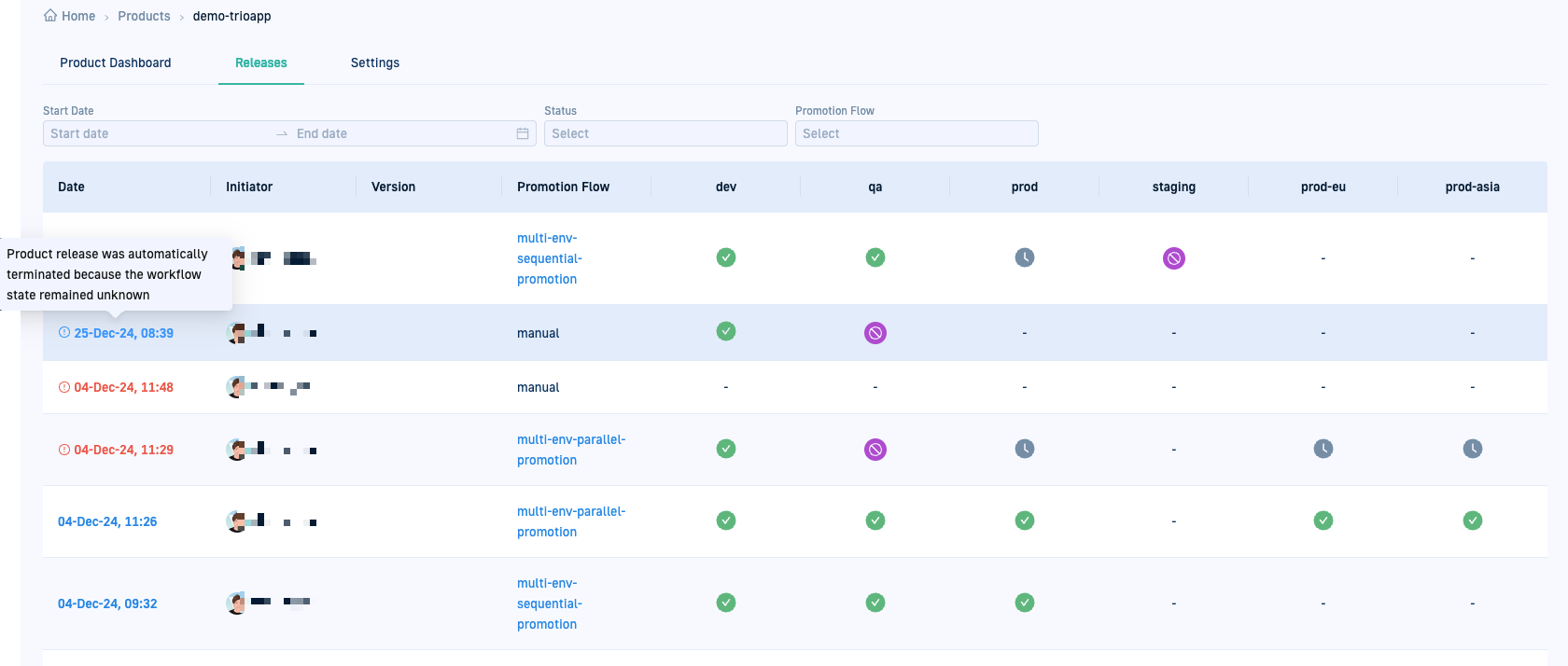The width and height of the screenshot is (1568, 666).
Task: Click prod-asia pending clock for 04-Dec-24 11:29
Action: [1472, 449]
